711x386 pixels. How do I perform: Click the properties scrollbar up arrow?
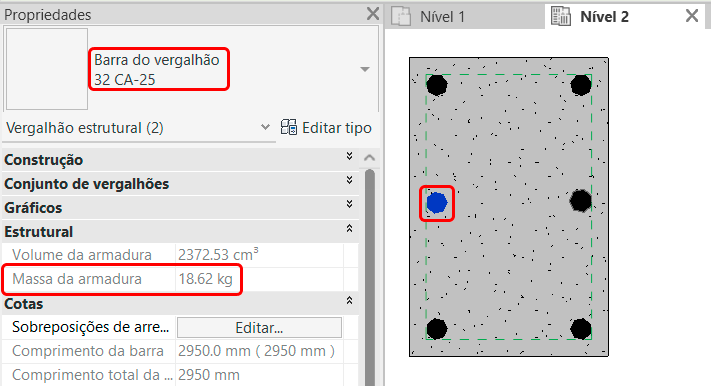pyautogui.click(x=370, y=158)
